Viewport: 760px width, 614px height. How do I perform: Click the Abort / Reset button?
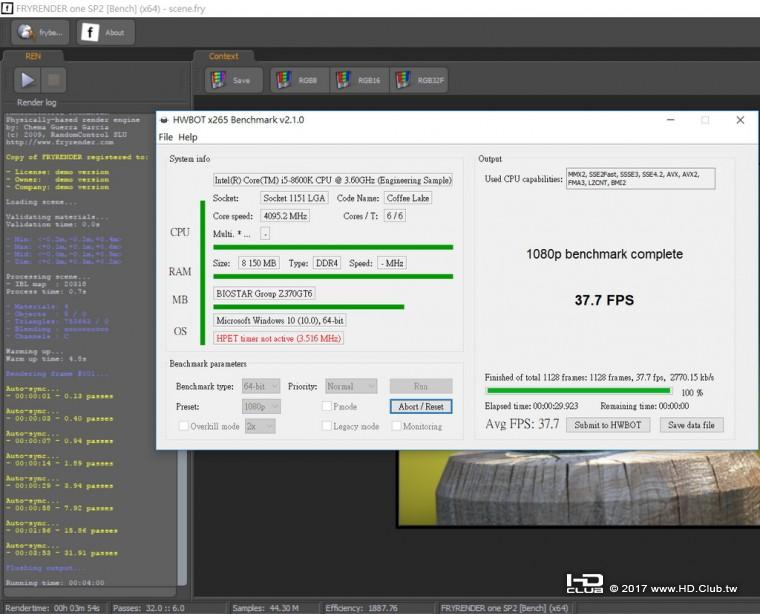tap(420, 406)
